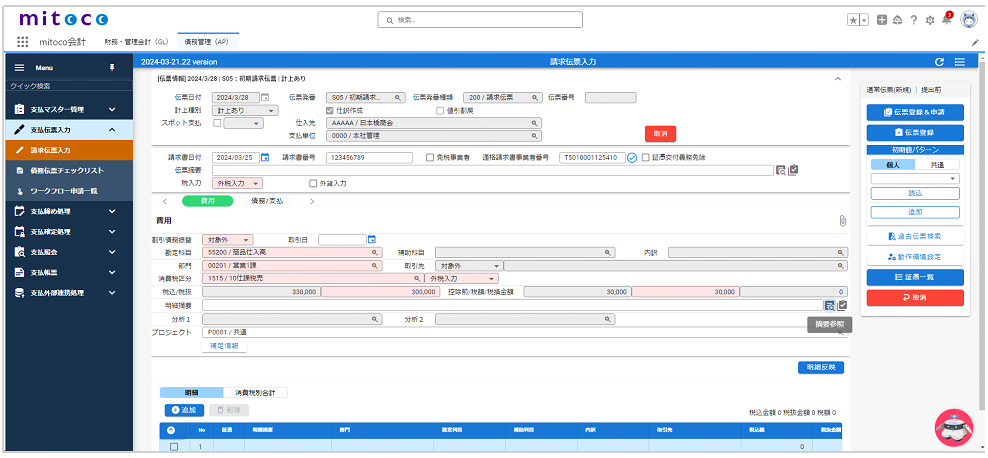Screen dimensions: 988x458
Task: Open the 取引先 対象外 dropdown
Action: (470, 266)
